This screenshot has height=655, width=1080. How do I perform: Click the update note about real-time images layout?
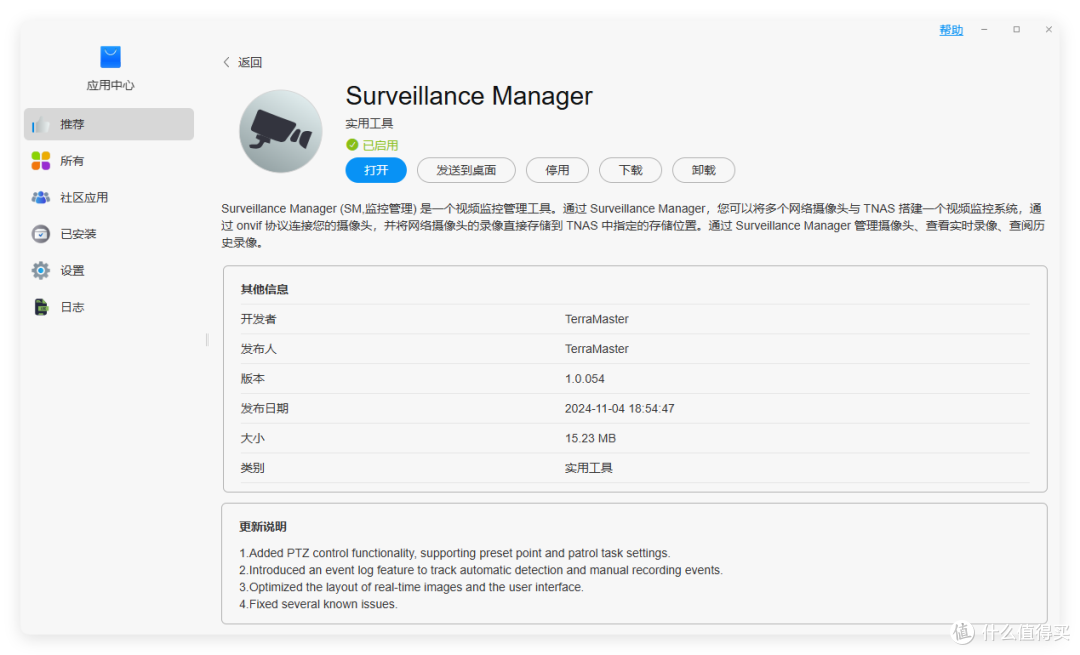click(411, 587)
